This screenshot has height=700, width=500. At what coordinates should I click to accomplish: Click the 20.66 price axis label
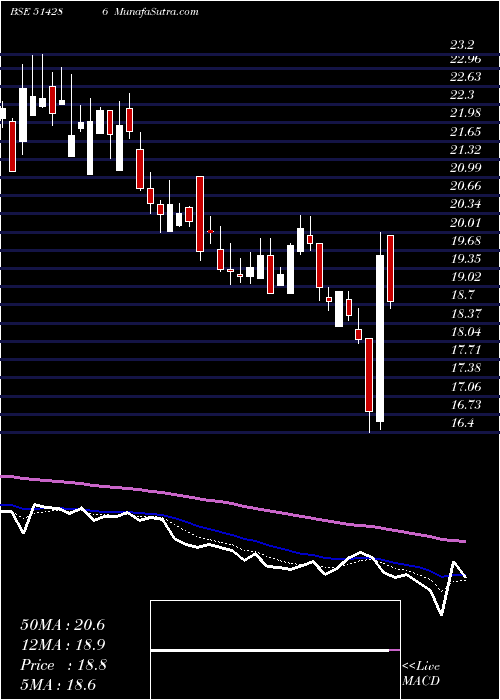(465, 186)
